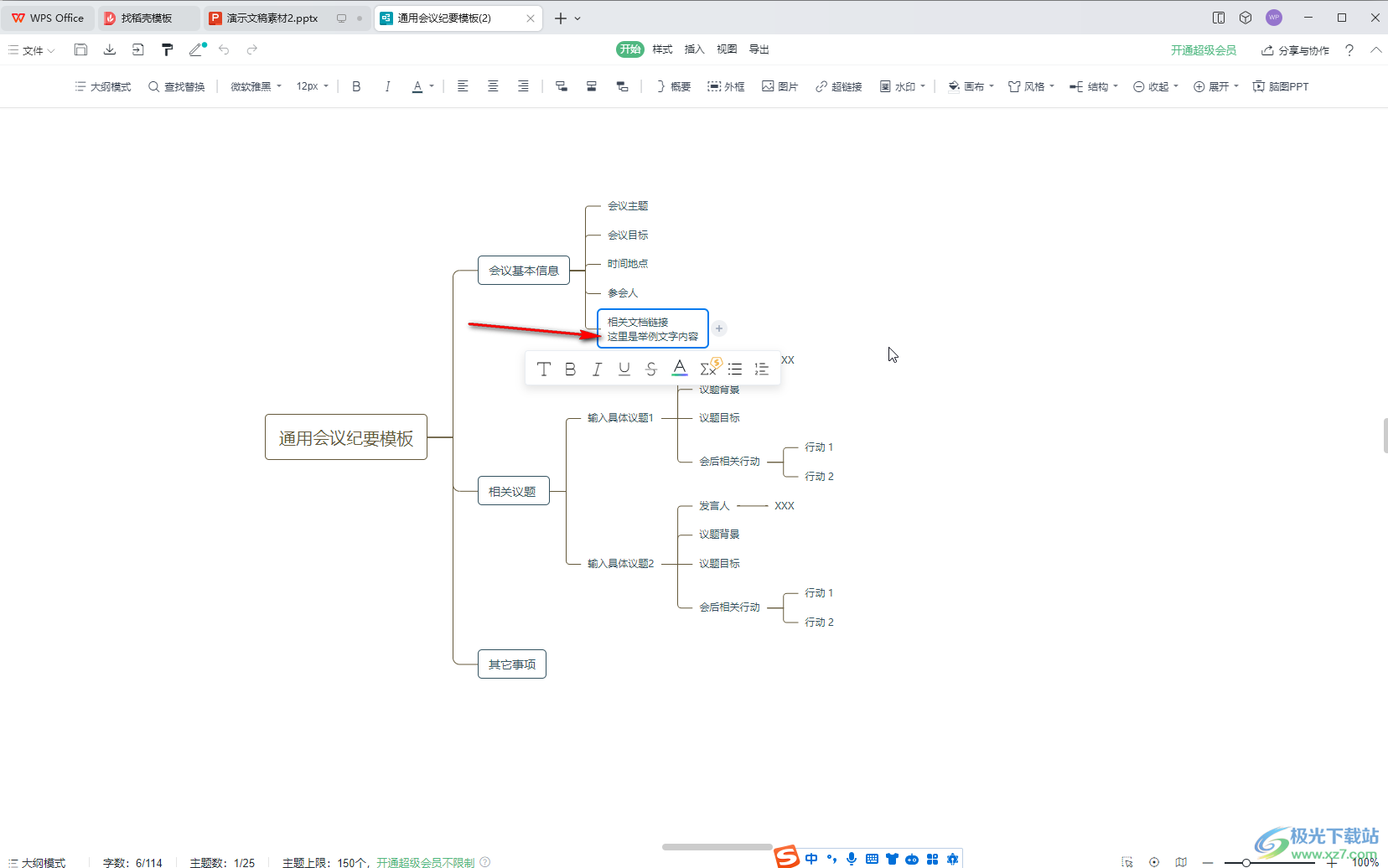The image size is (1388, 868).
Task: Toggle numbered list in the floating toolbar
Action: 762,369
